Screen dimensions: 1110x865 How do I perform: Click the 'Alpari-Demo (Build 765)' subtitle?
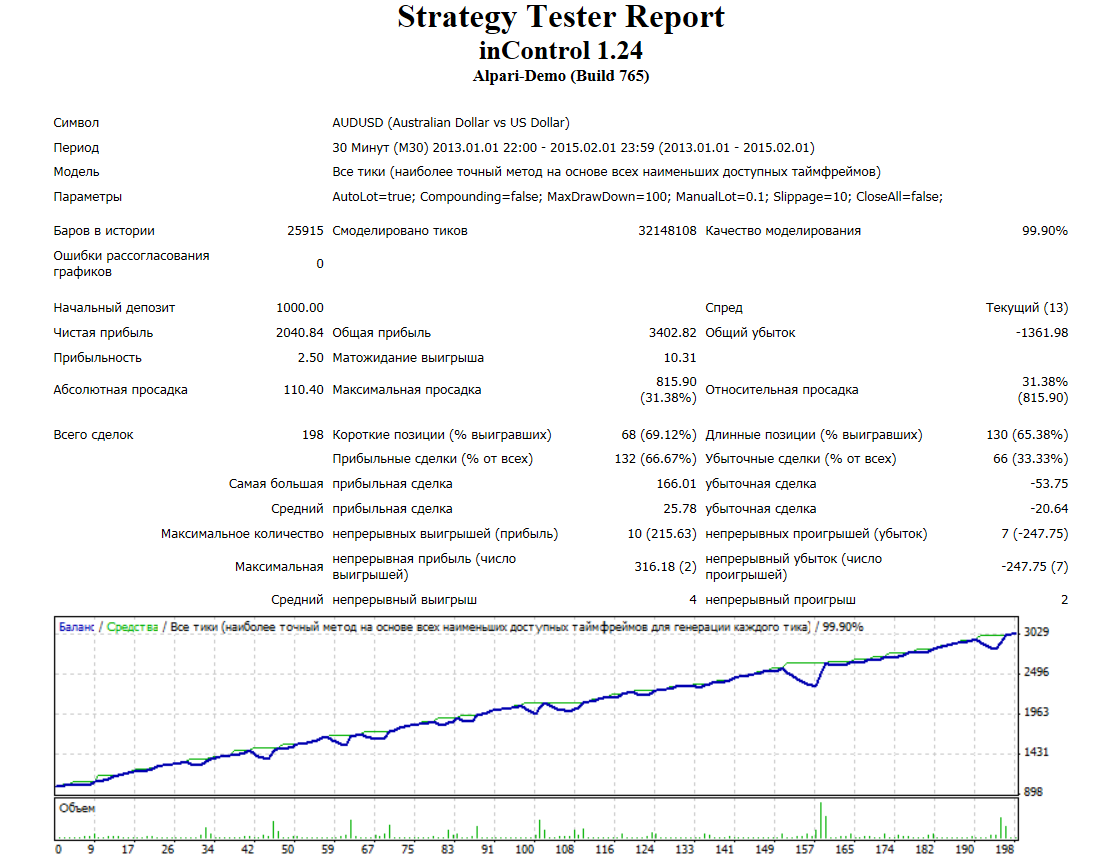[x=561, y=76]
